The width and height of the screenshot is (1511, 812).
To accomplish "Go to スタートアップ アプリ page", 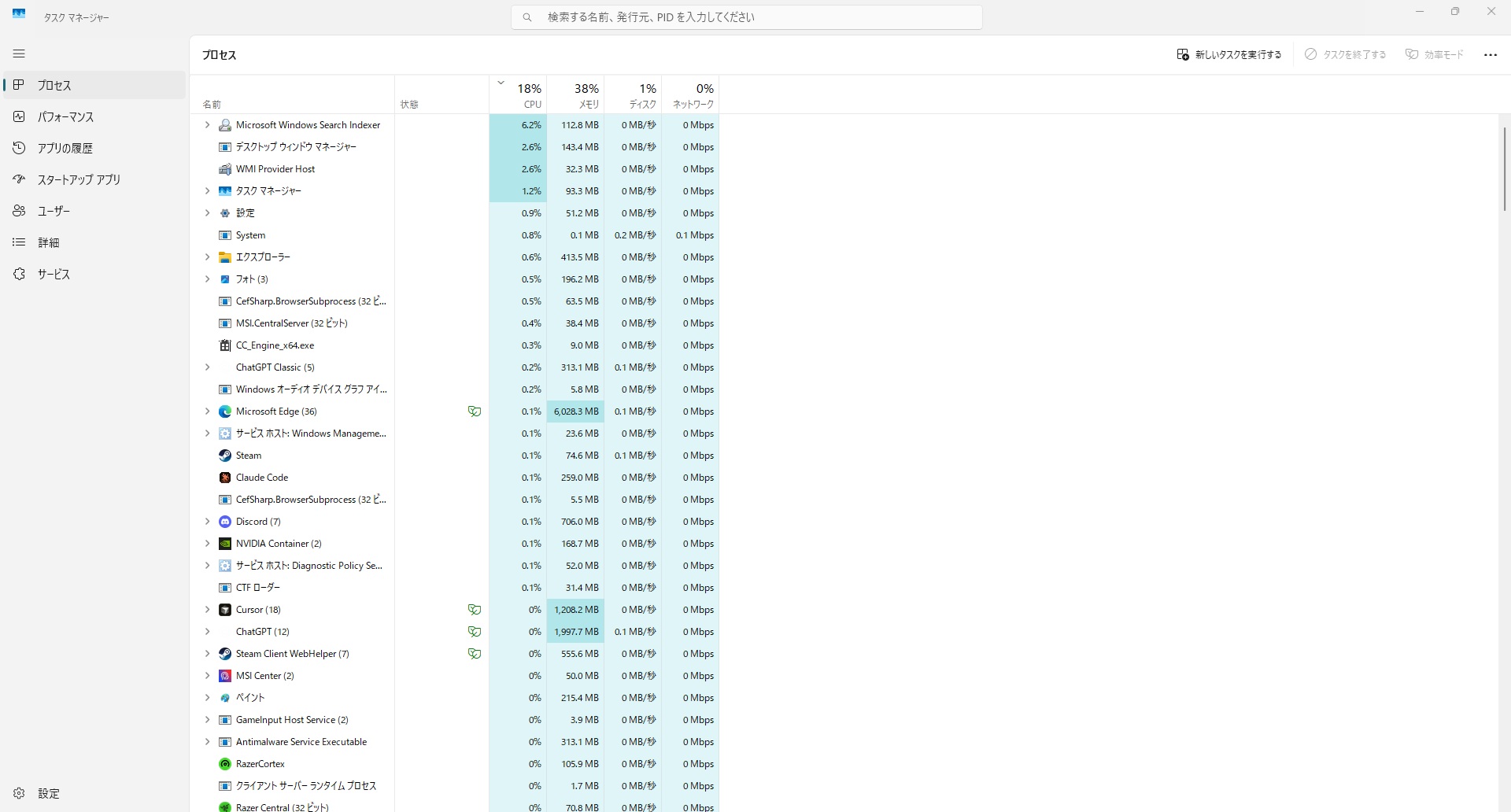I will click(94, 179).
